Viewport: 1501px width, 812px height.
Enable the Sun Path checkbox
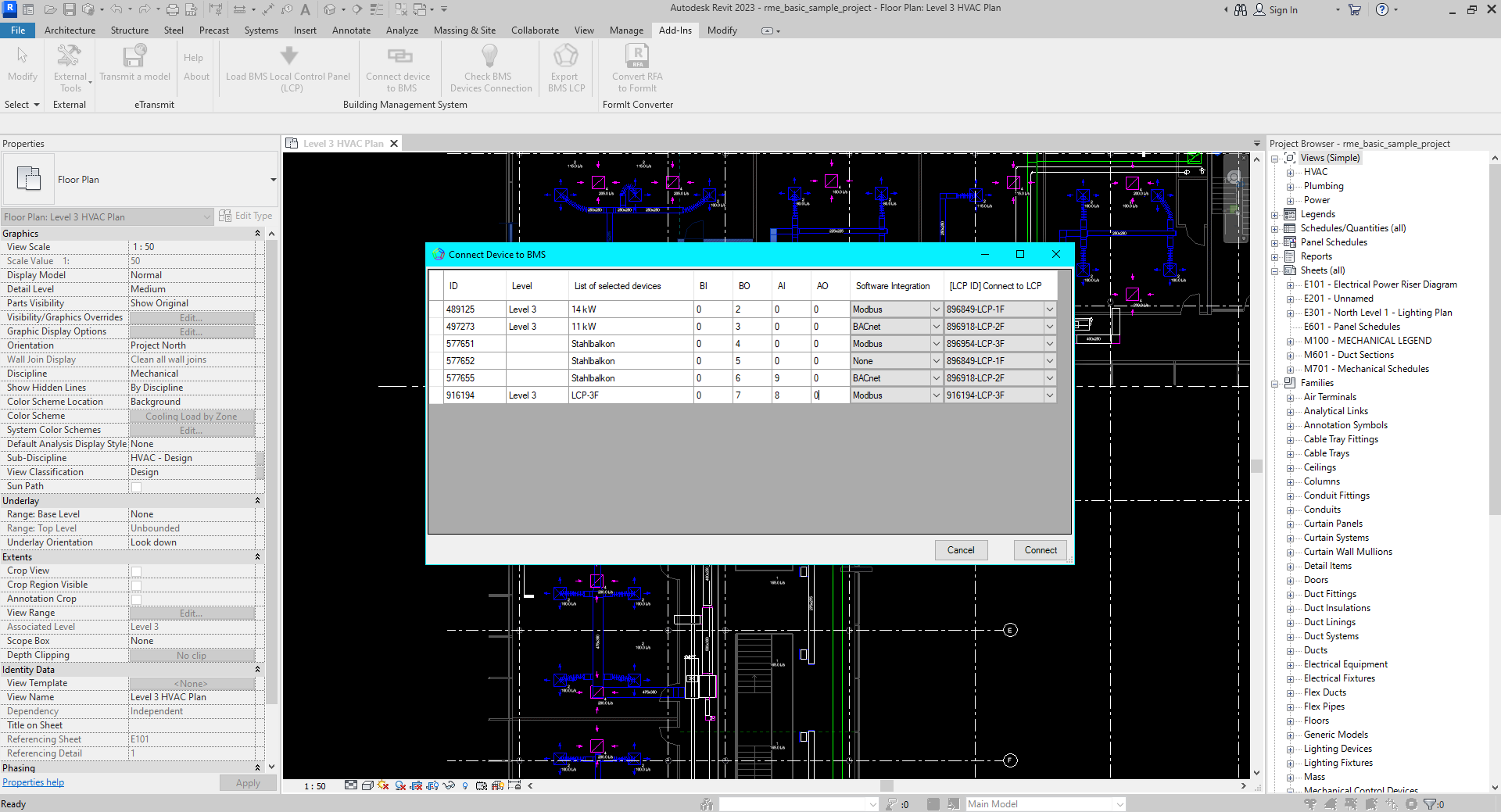136,487
